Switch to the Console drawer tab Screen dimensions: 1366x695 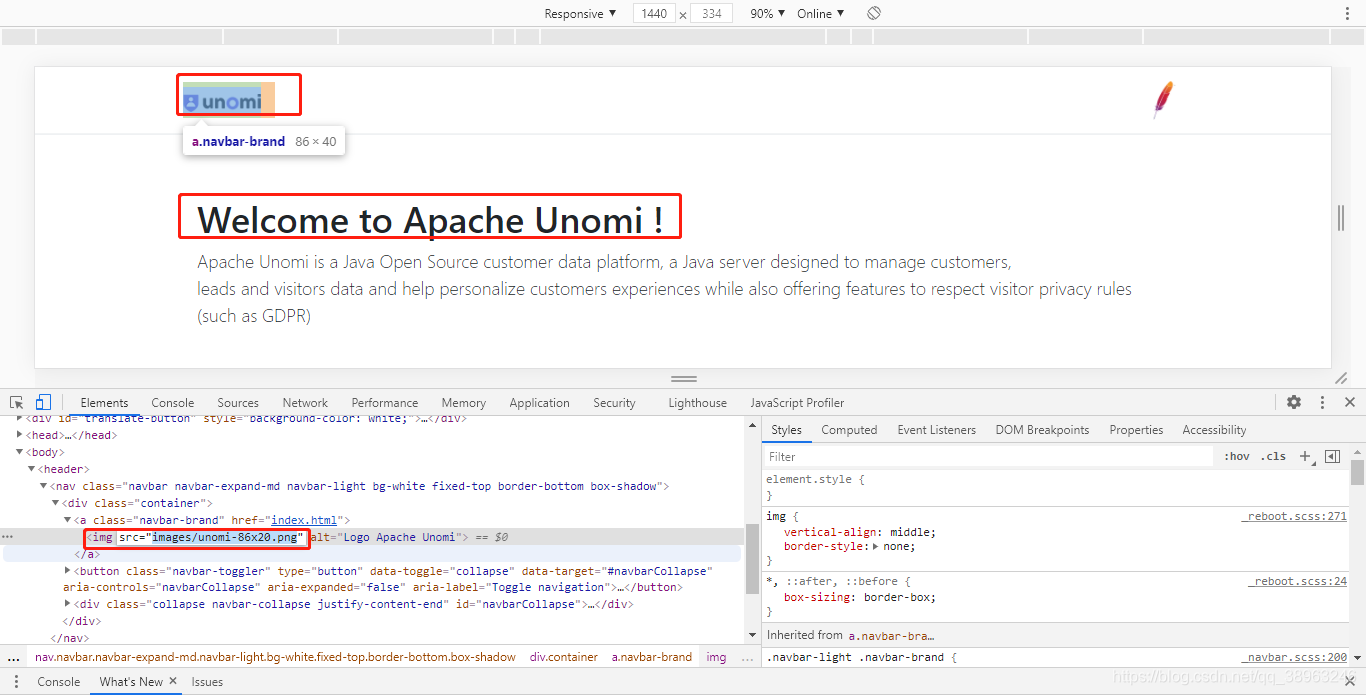tap(59, 681)
